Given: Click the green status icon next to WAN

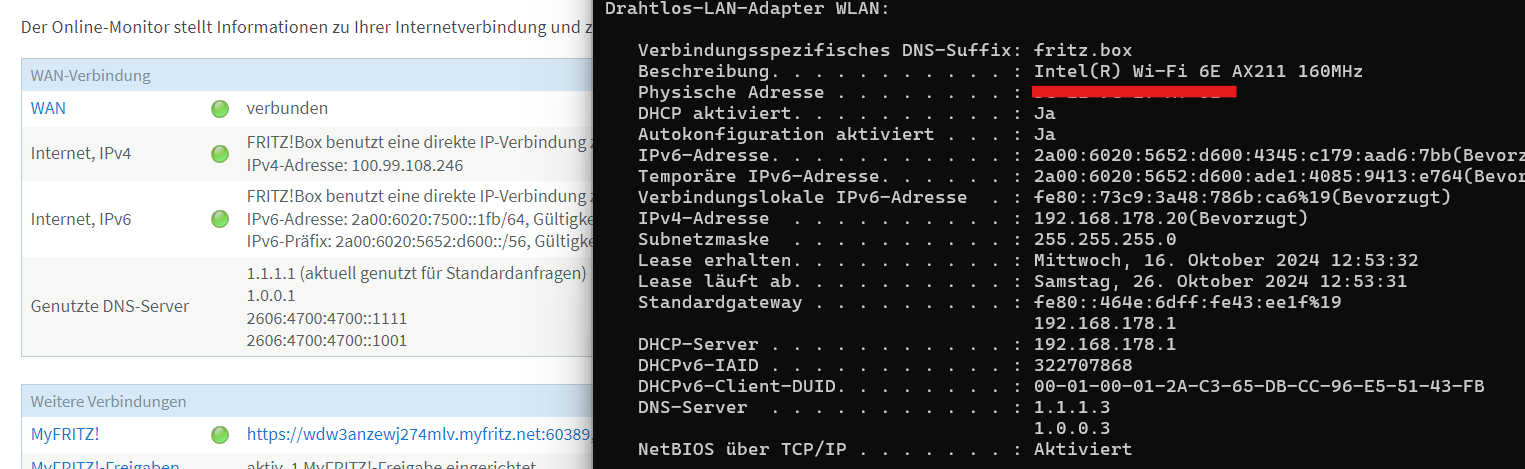Looking at the screenshot, I should coord(220,108).
